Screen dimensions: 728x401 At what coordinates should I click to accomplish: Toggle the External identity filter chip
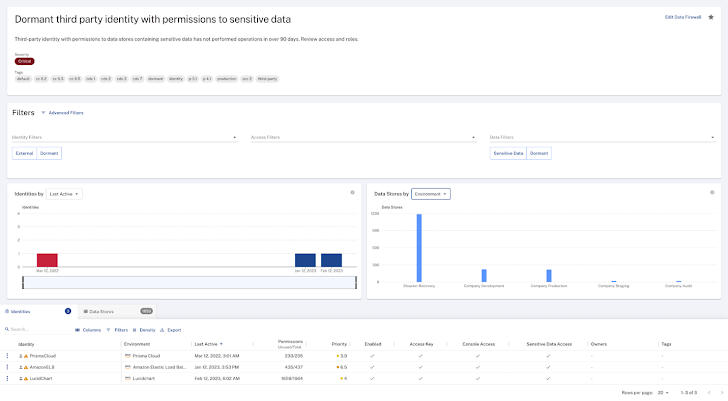(x=24, y=153)
